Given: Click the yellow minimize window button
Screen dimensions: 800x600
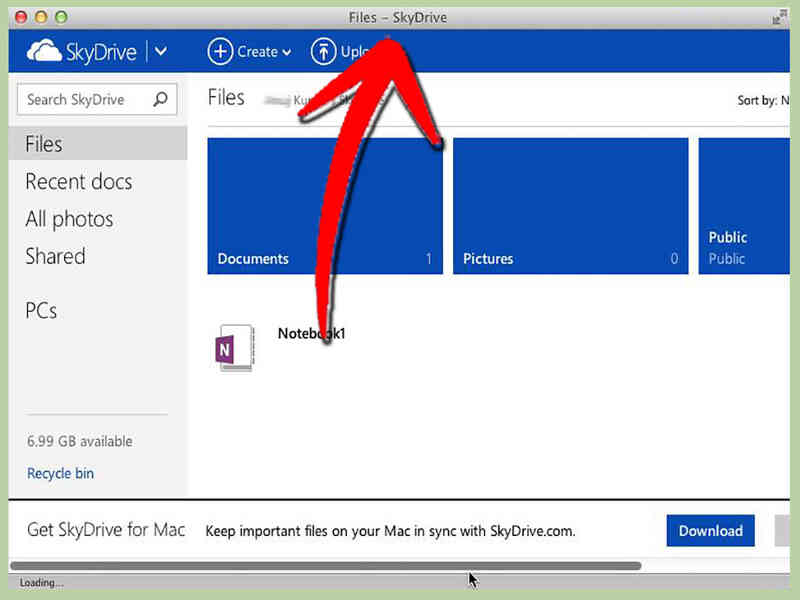Looking at the screenshot, I should pos(41,17).
